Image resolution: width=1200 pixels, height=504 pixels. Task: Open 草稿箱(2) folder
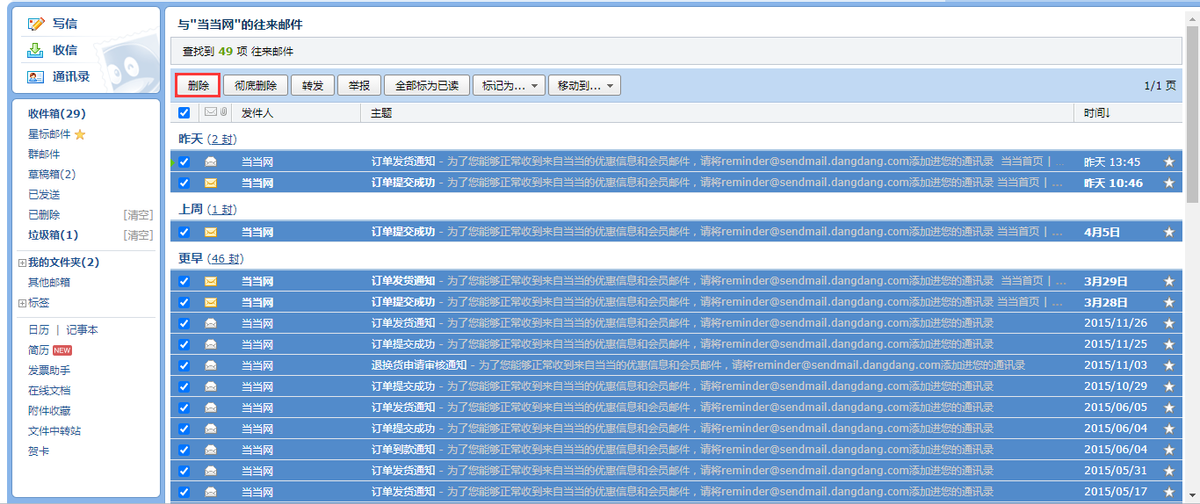(x=52, y=174)
